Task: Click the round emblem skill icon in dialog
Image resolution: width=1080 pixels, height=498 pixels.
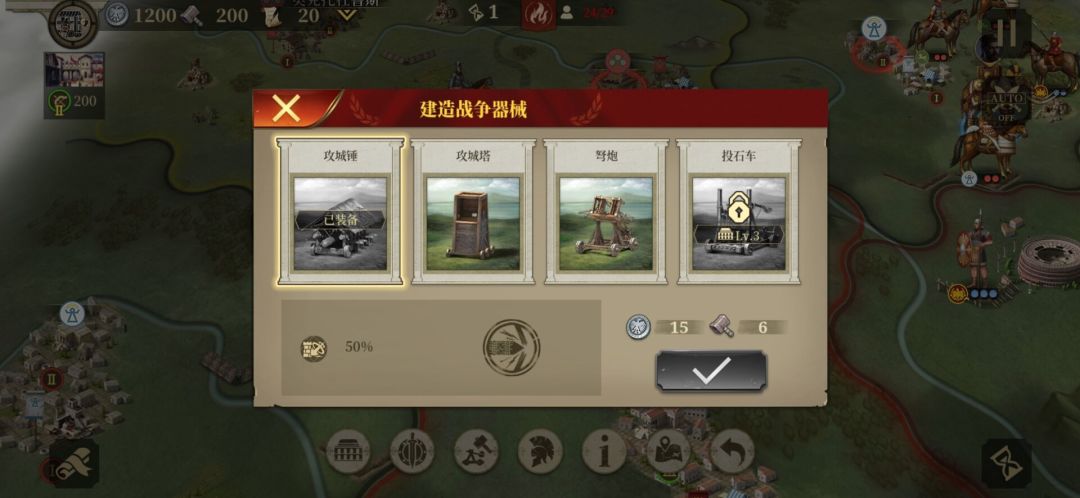Action: pyautogui.click(x=511, y=347)
